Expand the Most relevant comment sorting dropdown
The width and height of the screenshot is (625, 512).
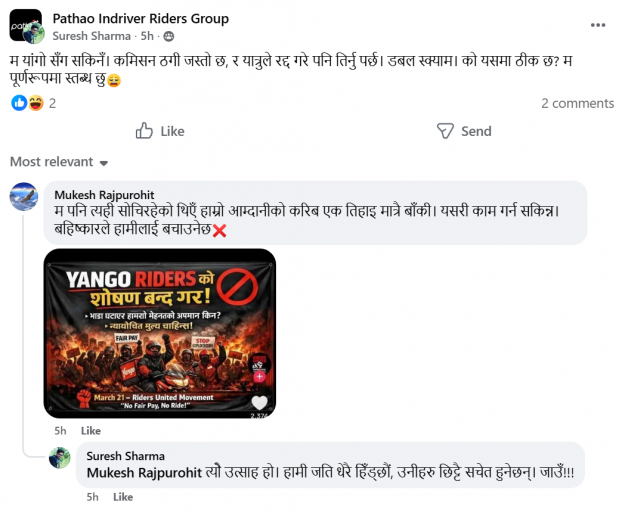pos(59,162)
